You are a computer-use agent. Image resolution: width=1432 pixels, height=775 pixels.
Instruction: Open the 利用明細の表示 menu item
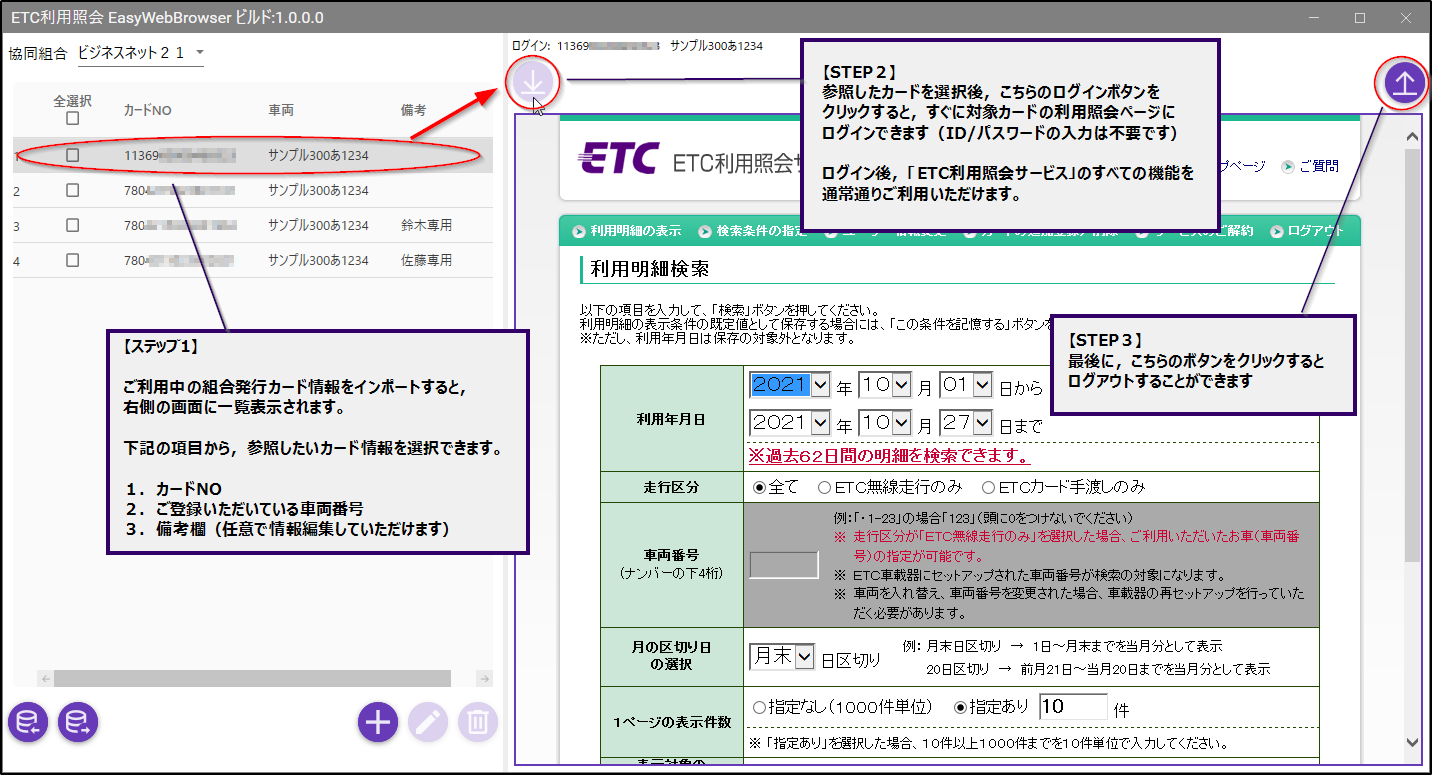(x=626, y=231)
